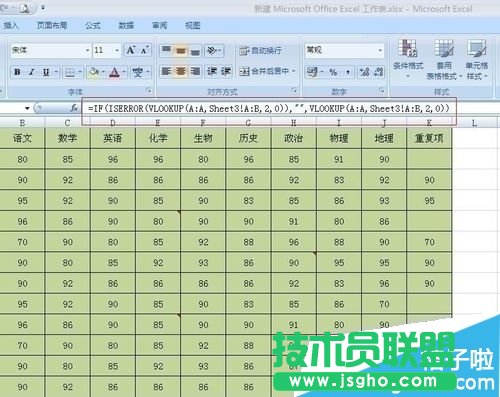Center text horizontally
This screenshot has width=500, height=397.
point(180,71)
